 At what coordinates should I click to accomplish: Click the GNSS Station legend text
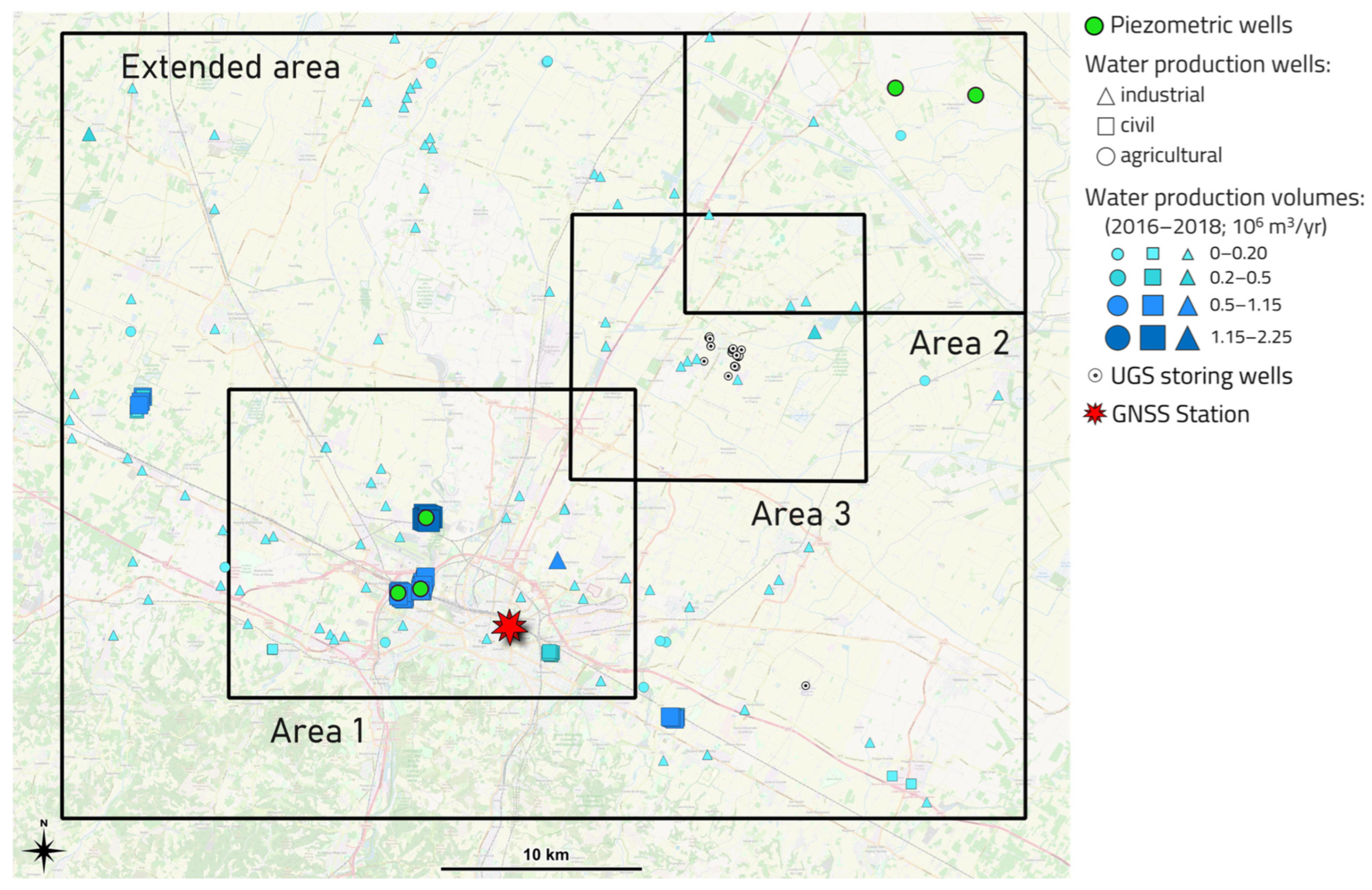click(1181, 414)
